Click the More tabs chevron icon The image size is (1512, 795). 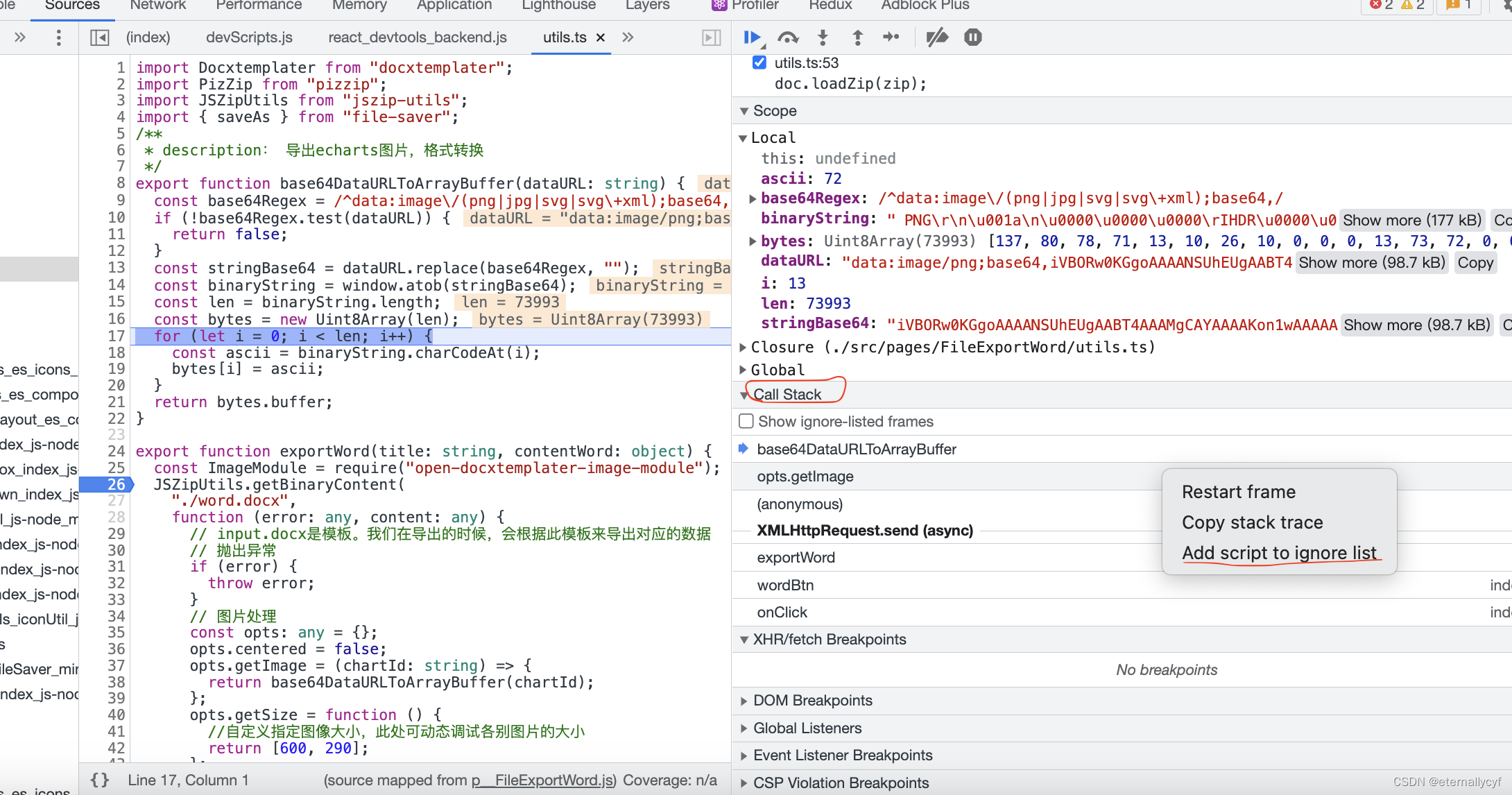[x=627, y=37]
